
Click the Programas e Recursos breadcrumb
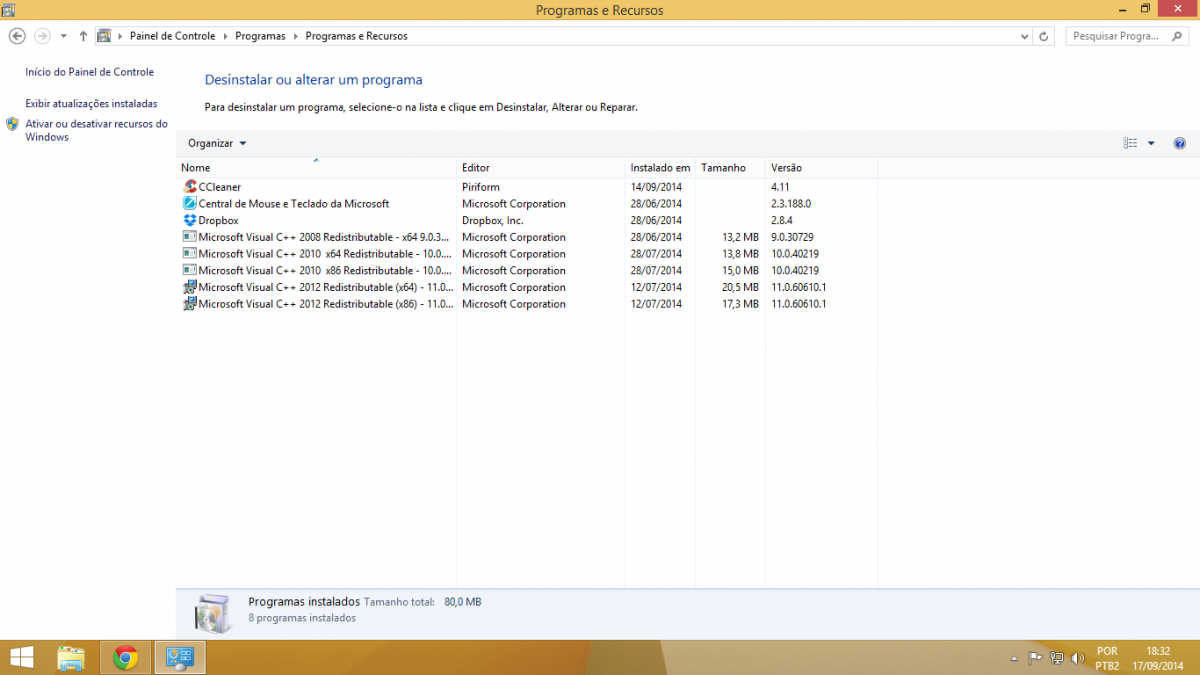click(x=356, y=36)
